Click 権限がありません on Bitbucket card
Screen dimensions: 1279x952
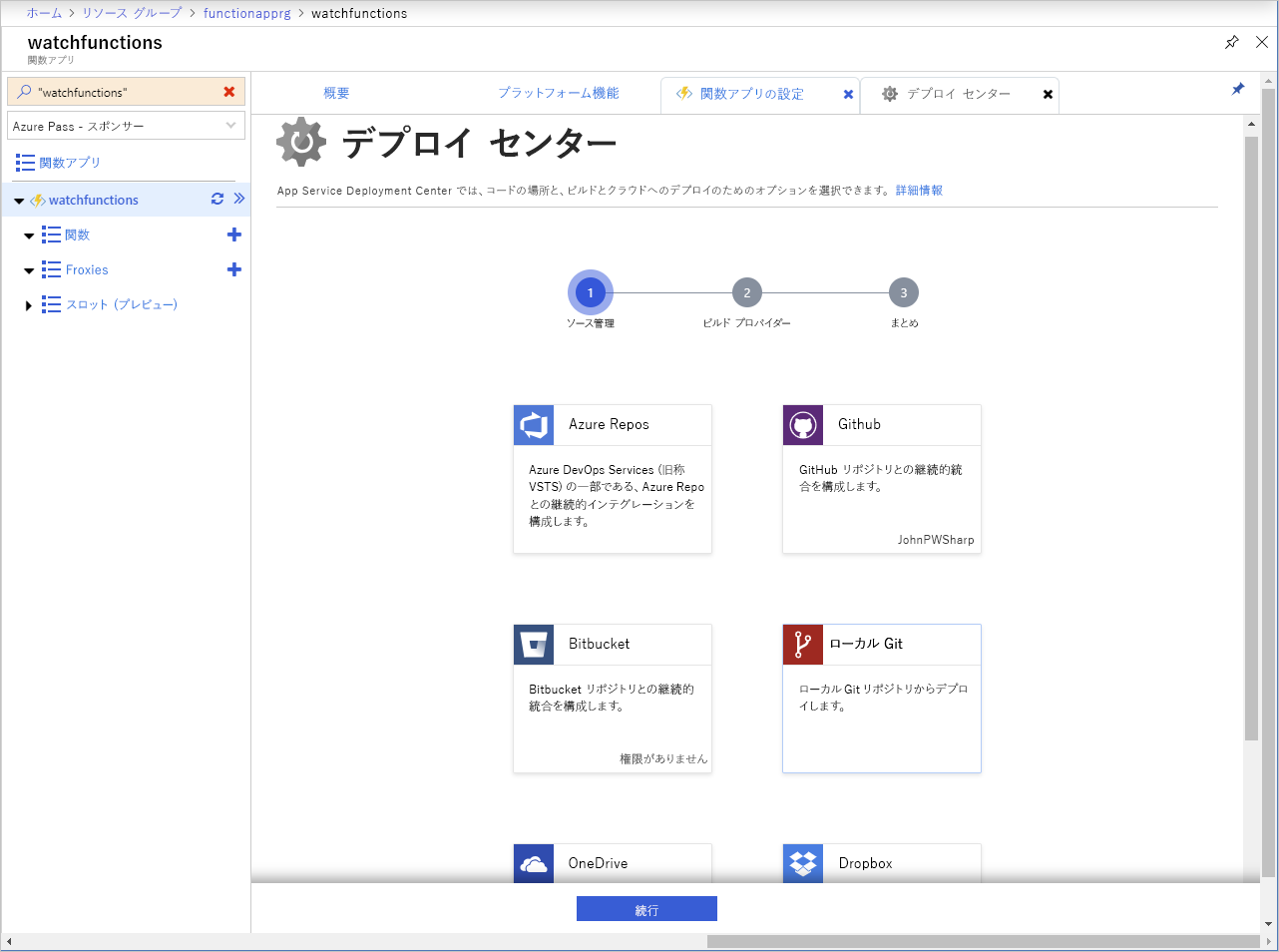663,759
